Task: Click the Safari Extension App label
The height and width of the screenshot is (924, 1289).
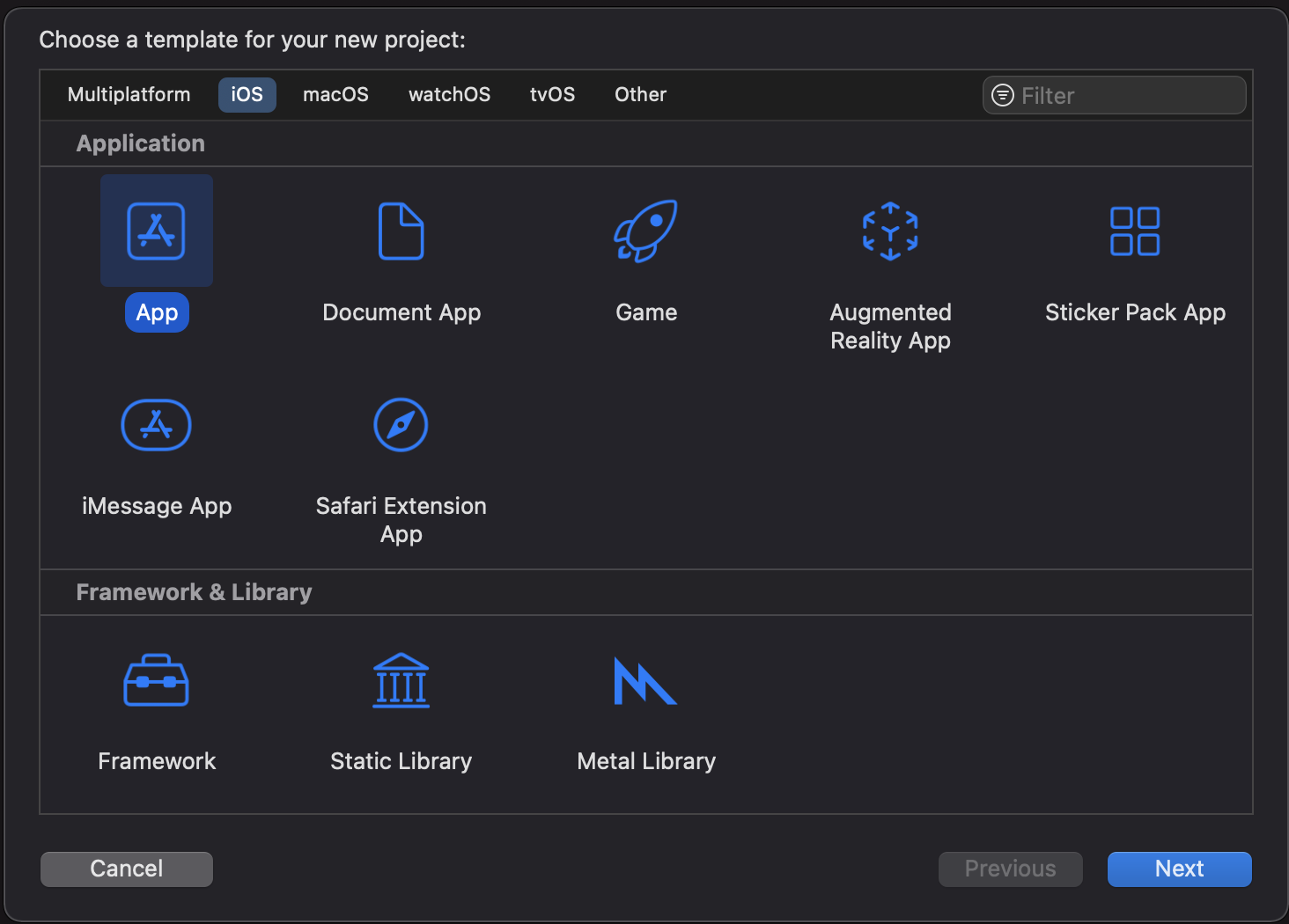Action: (x=401, y=520)
